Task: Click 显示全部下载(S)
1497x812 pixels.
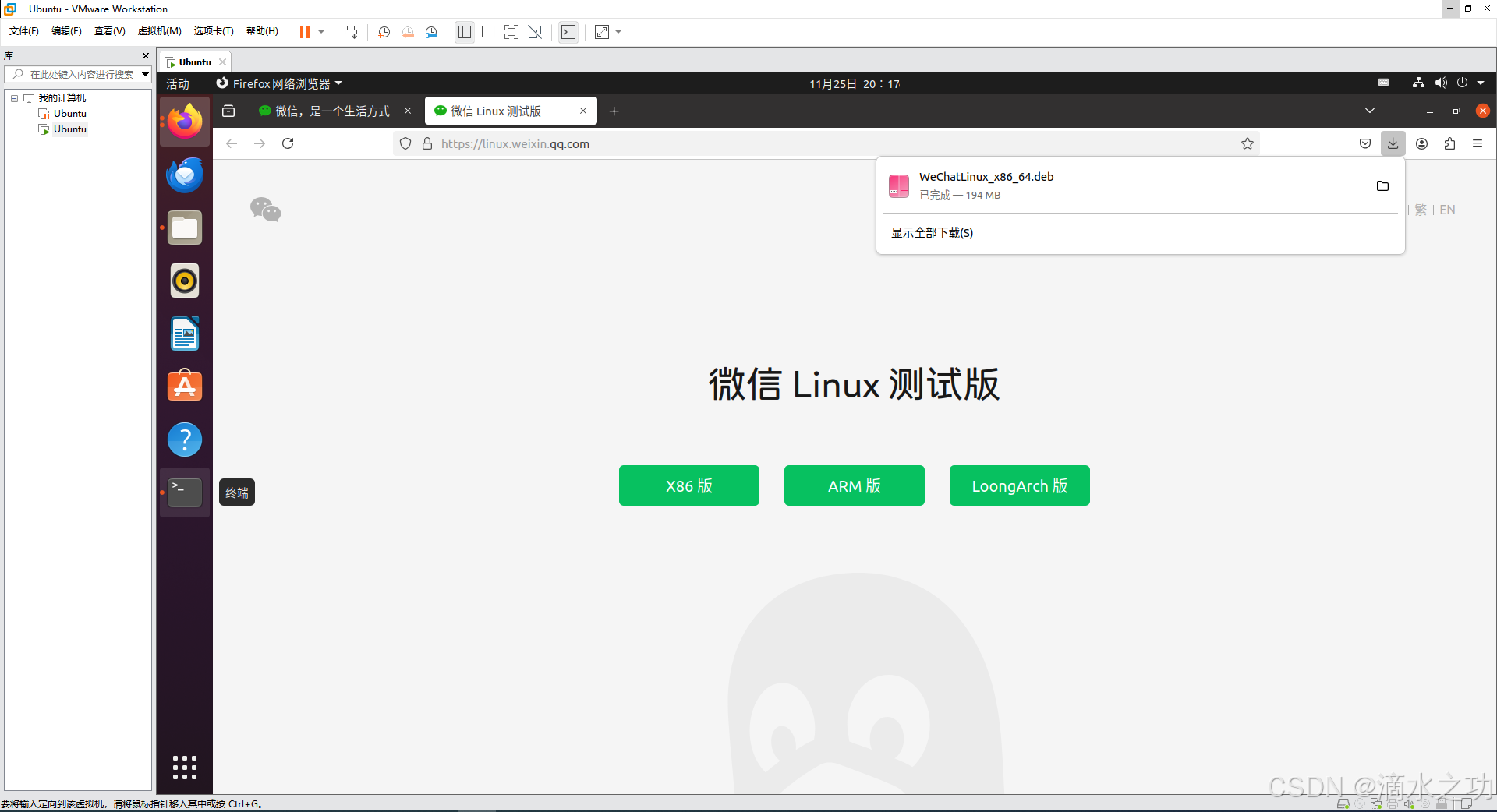Action: click(933, 233)
